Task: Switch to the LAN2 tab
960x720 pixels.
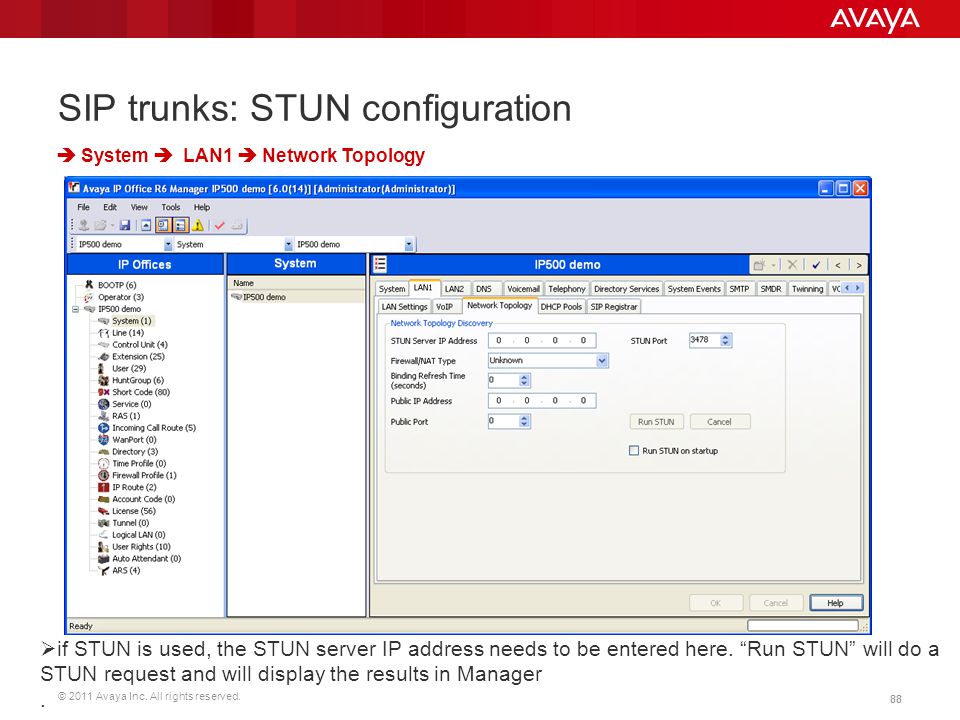Action: coord(454,288)
